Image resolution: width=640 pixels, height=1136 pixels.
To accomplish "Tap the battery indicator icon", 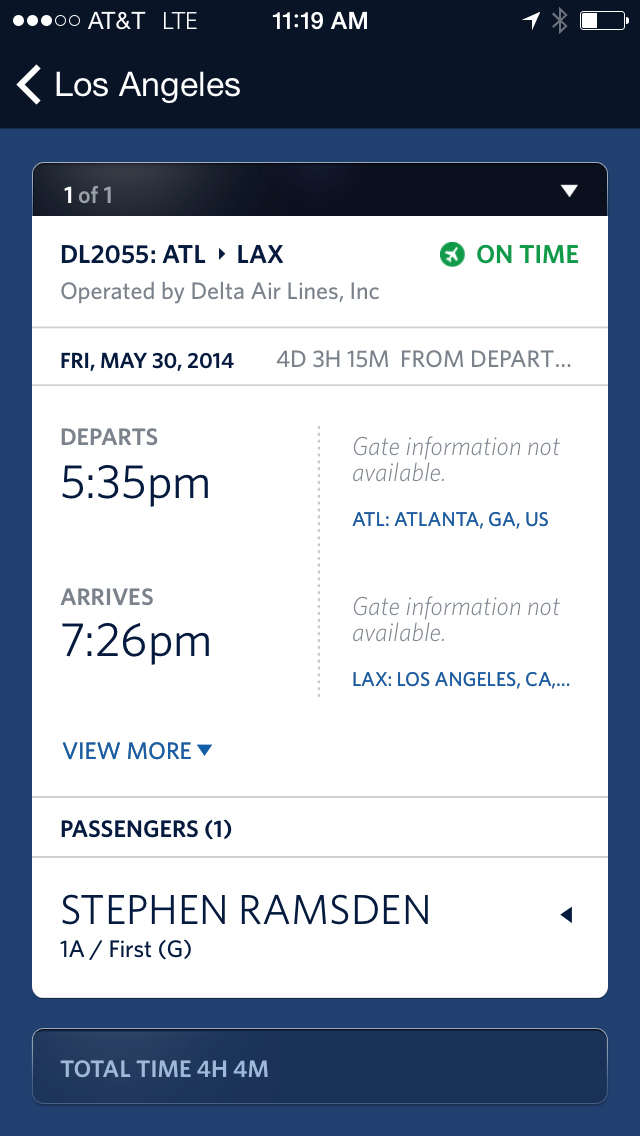I will tap(604, 21).
